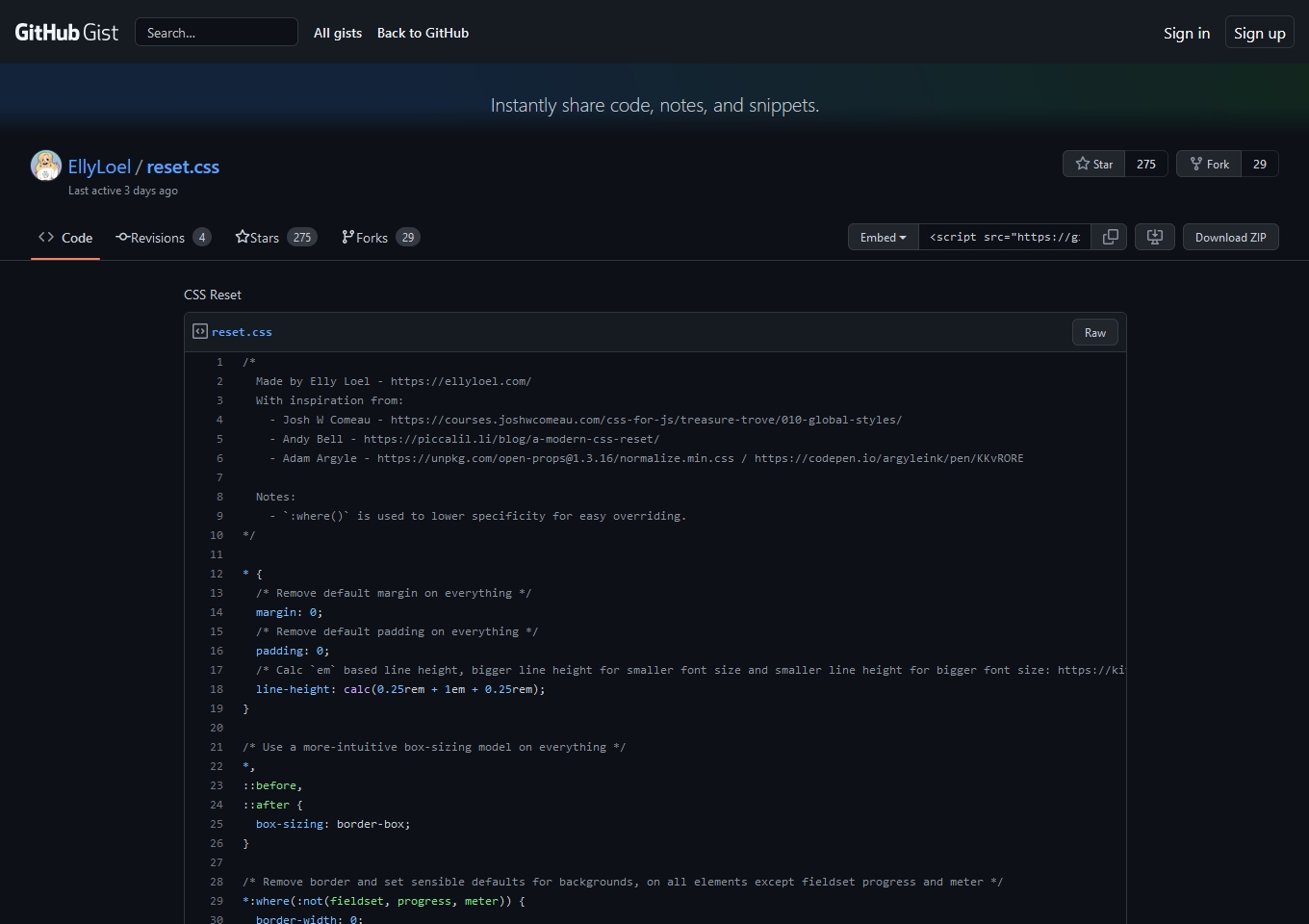Viewport: 1309px width, 924px height.
Task: Fork this gist
Action: tap(1209, 164)
